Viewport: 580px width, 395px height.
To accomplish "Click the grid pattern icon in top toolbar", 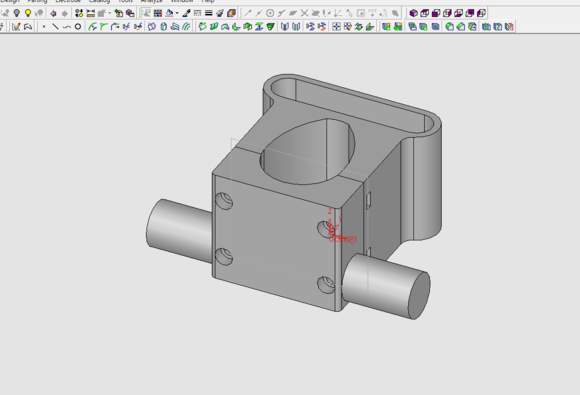I will (x=158, y=13).
